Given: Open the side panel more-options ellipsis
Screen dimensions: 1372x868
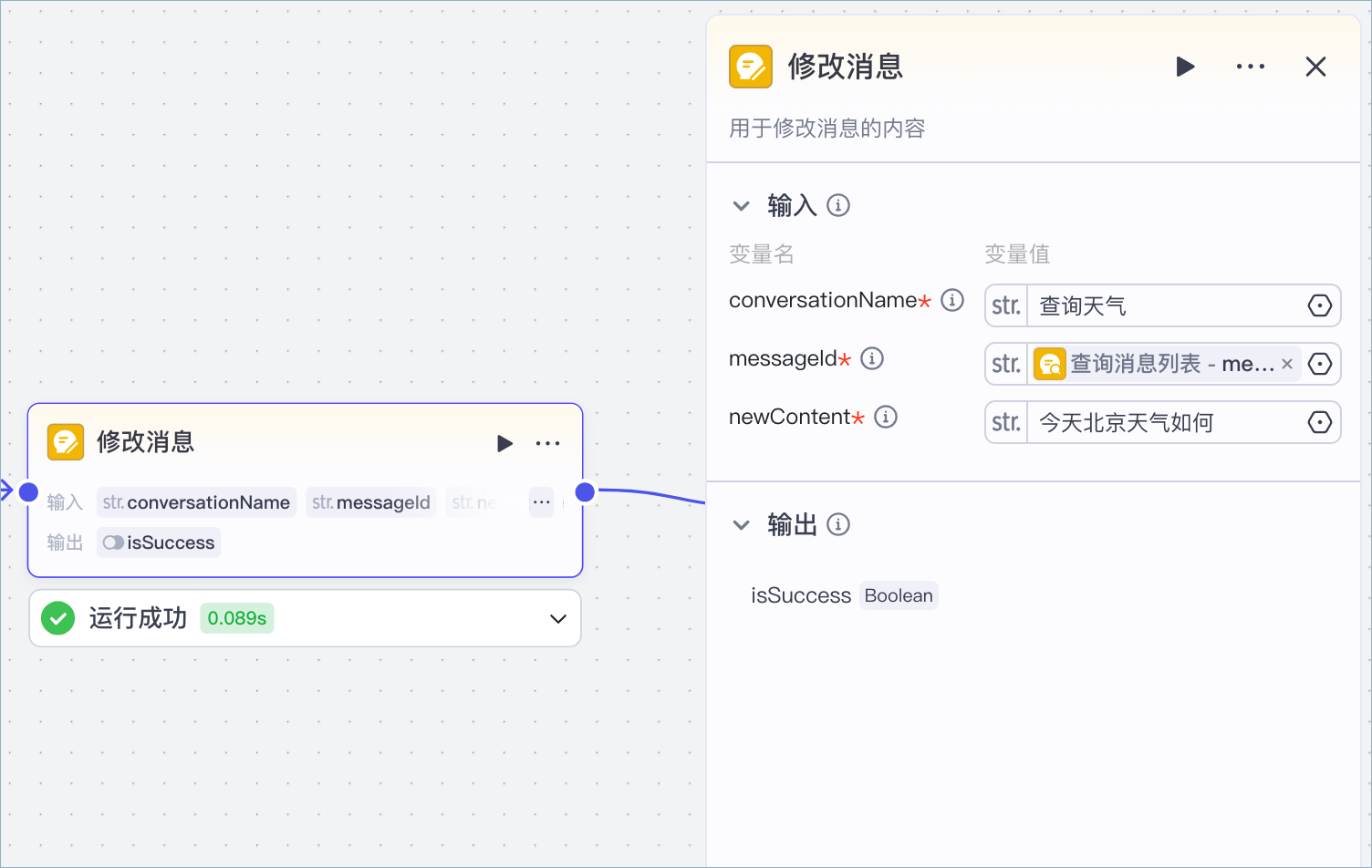Looking at the screenshot, I should (1250, 67).
